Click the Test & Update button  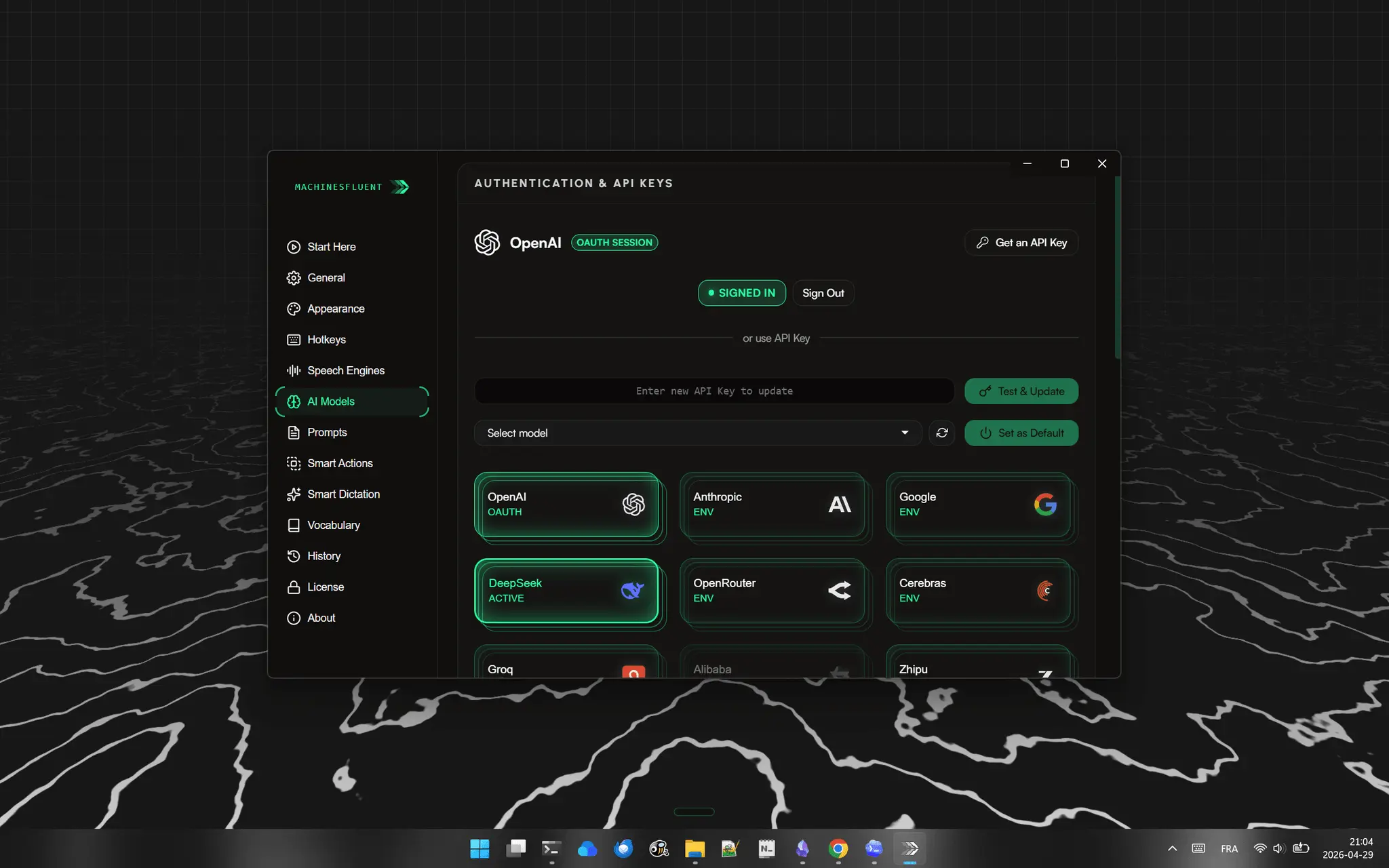click(1021, 391)
